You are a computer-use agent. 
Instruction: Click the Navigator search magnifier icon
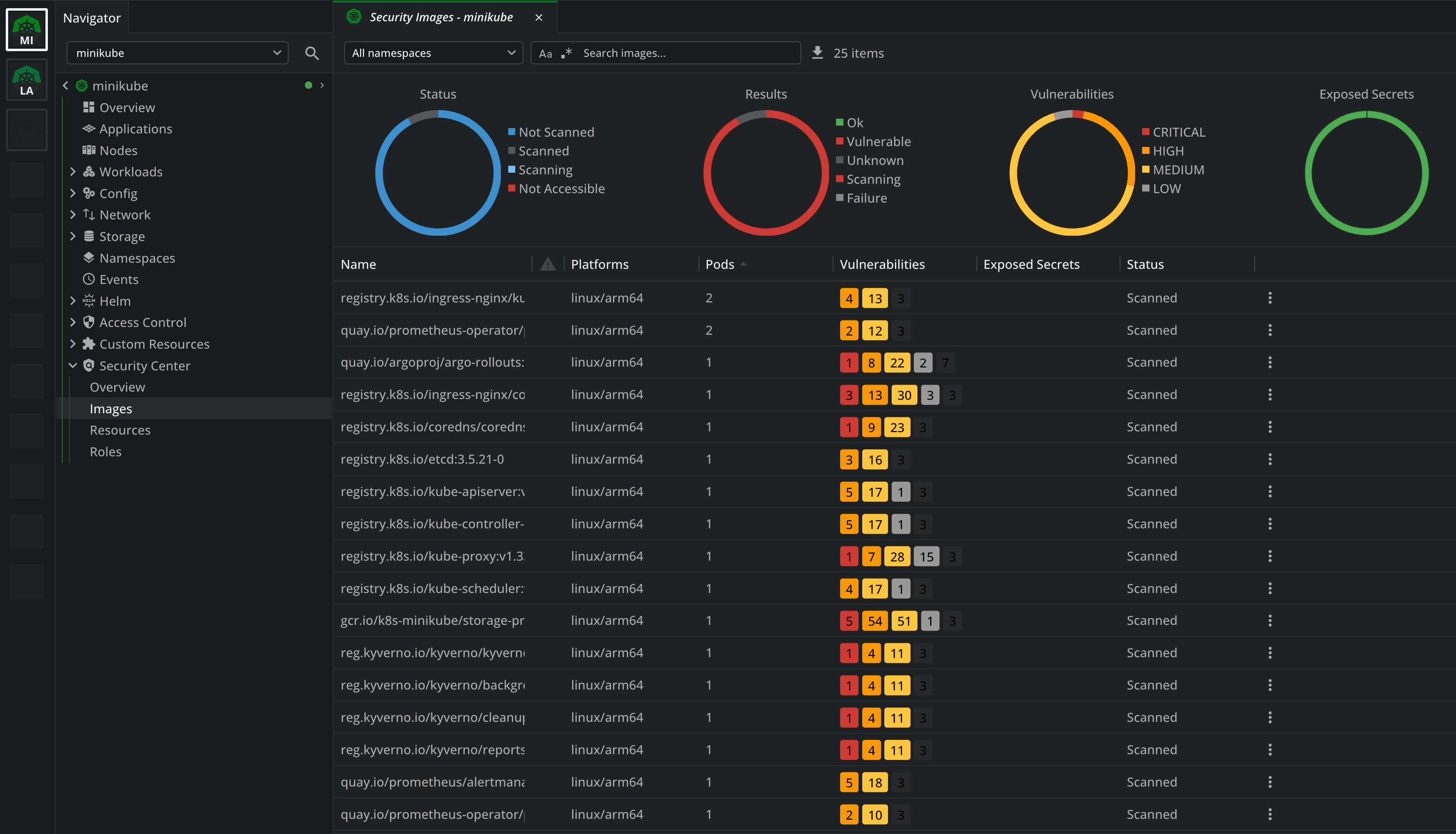311,53
